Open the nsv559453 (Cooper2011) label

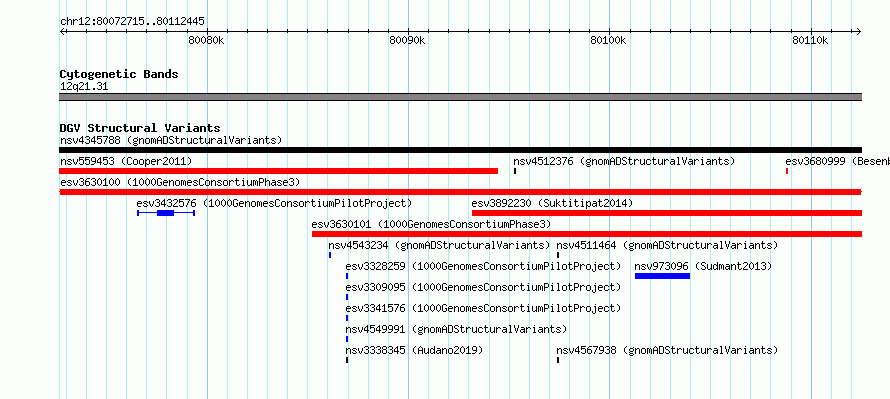click(126, 161)
